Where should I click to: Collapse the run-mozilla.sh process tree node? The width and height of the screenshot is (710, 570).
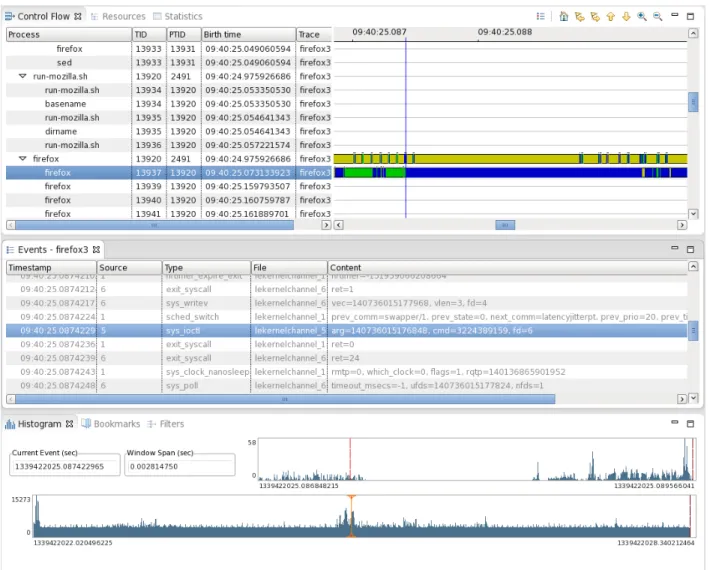coord(22,76)
